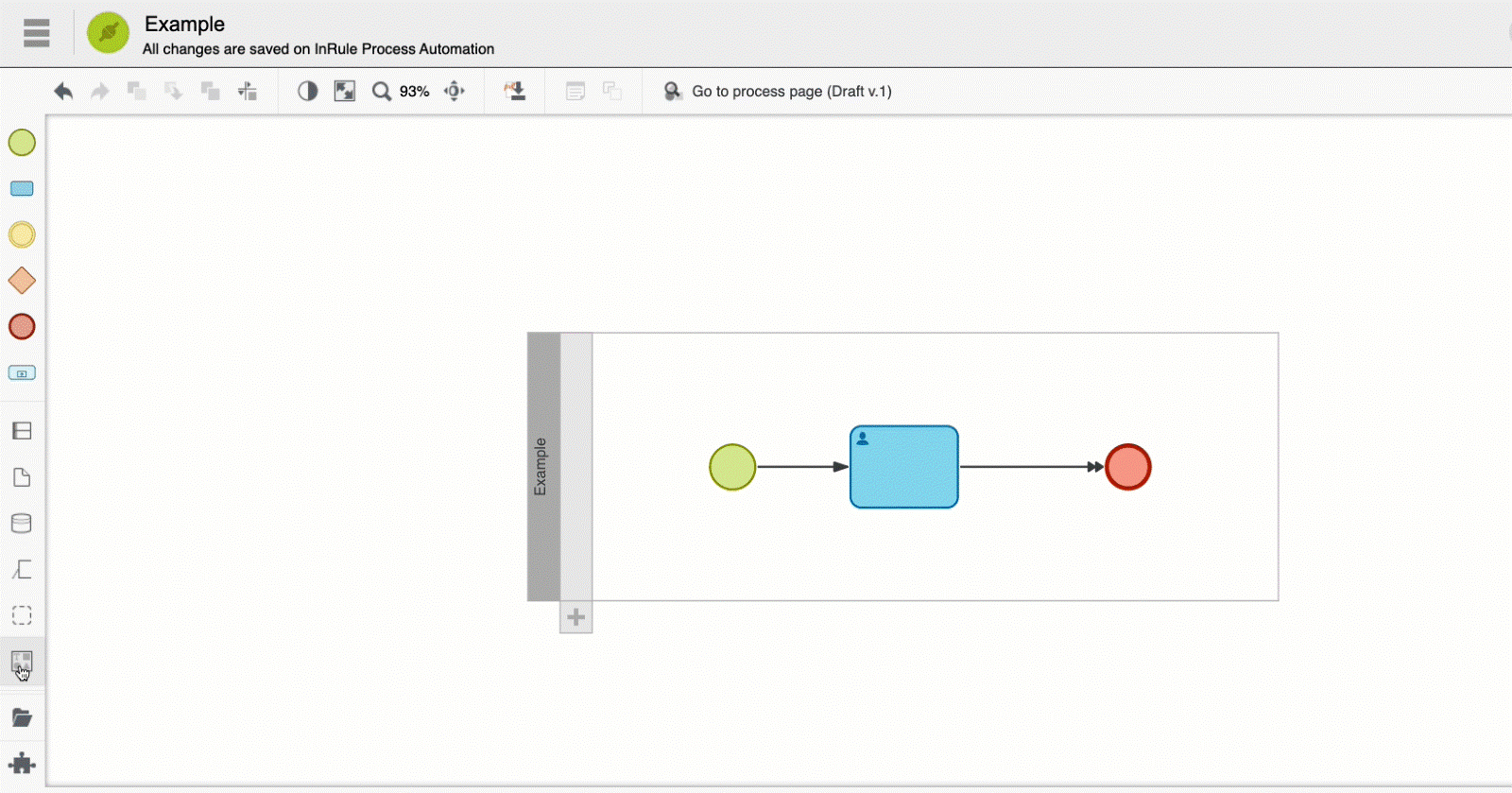Open the folder icon in sidebar

pyautogui.click(x=22, y=718)
